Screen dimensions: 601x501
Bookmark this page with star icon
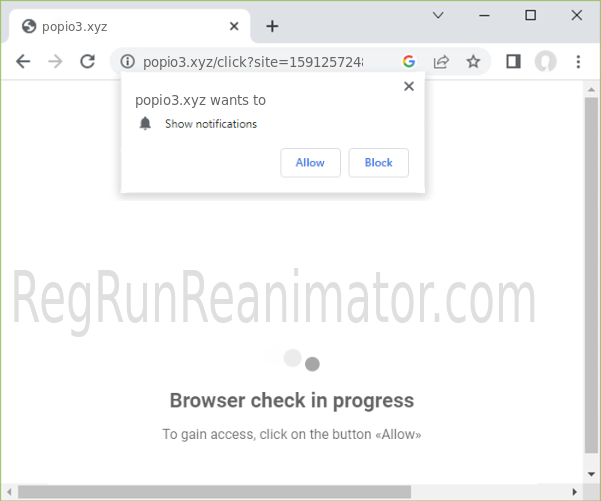[473, 61]
